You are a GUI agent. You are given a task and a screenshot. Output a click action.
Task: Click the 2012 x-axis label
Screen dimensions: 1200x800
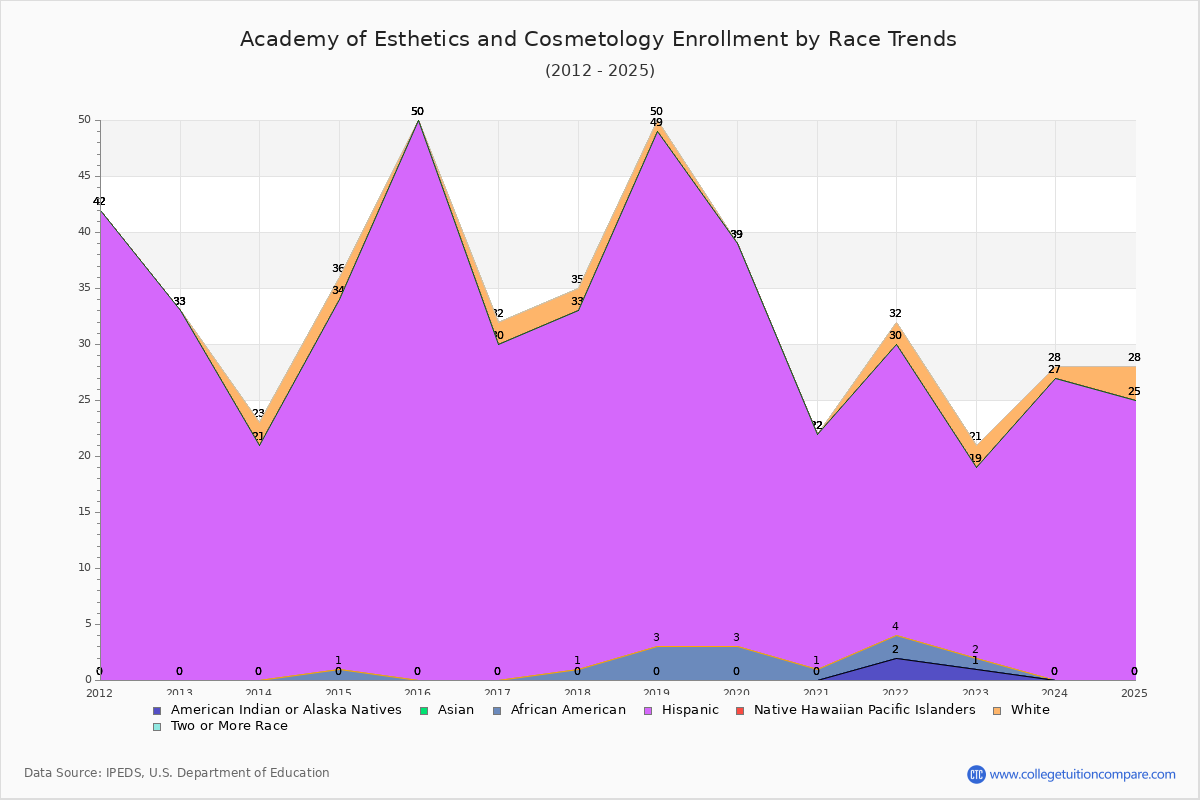click(99, 692)
